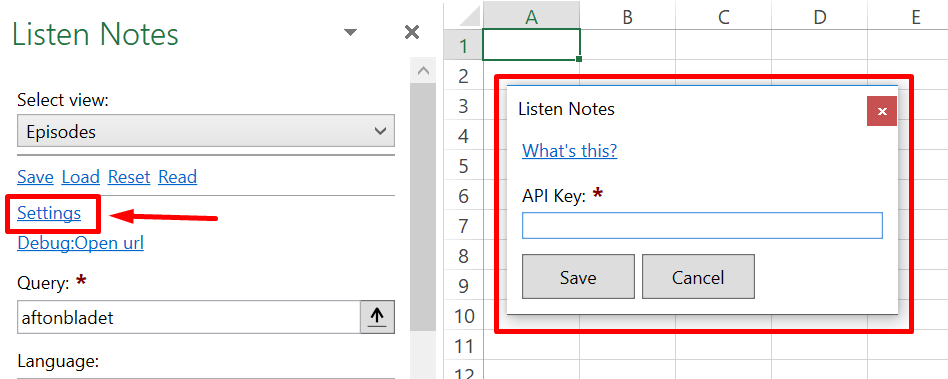
Task: Click the Debug:Open url link
Action: pyautogui.click(x=80, y=243)
